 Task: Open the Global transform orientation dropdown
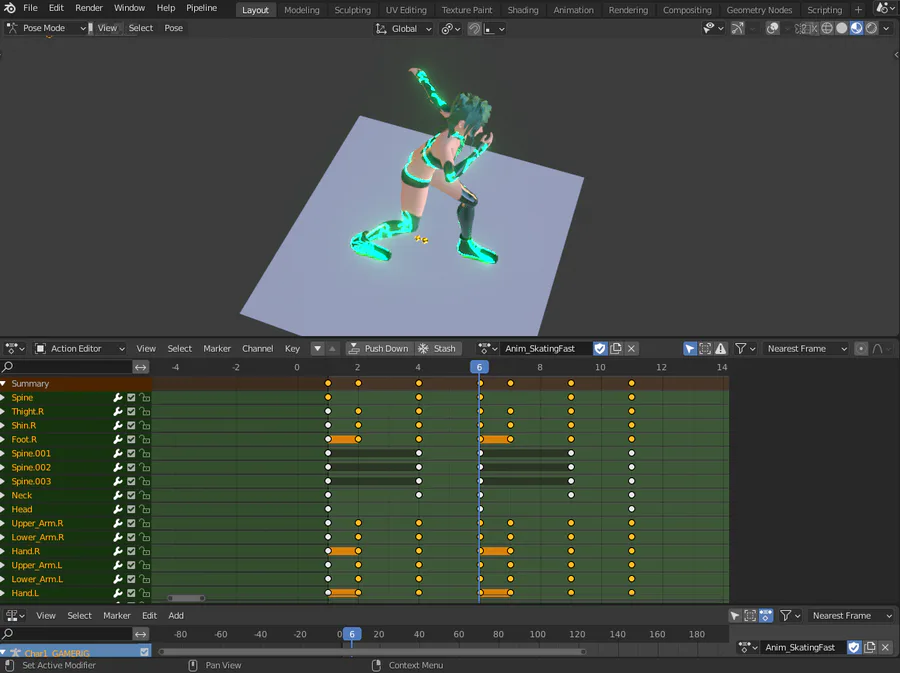(404, 29)
